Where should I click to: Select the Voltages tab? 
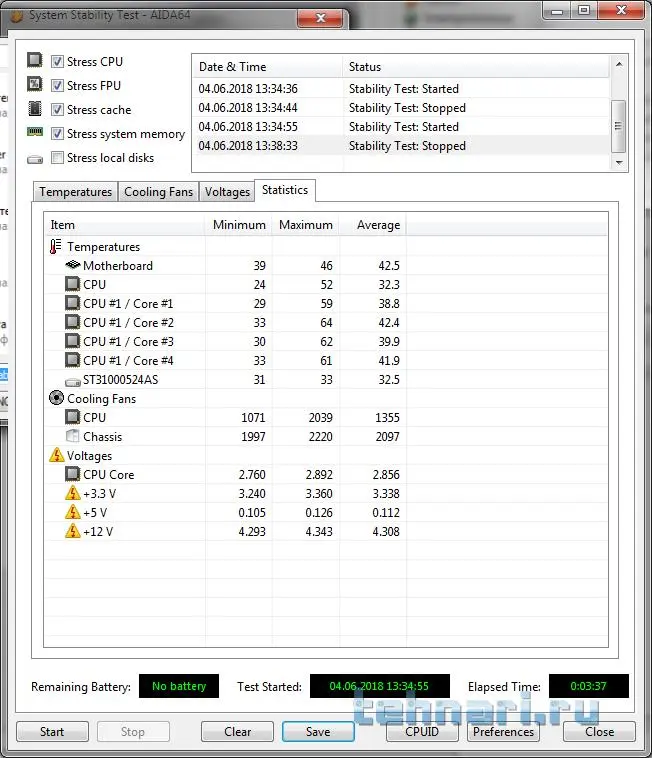point(227,192)
